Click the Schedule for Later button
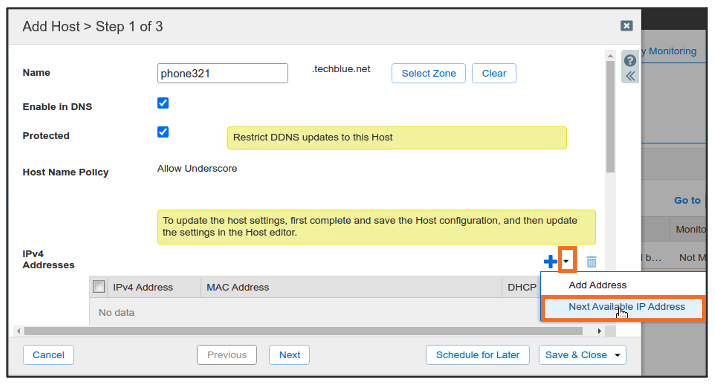 478,355
